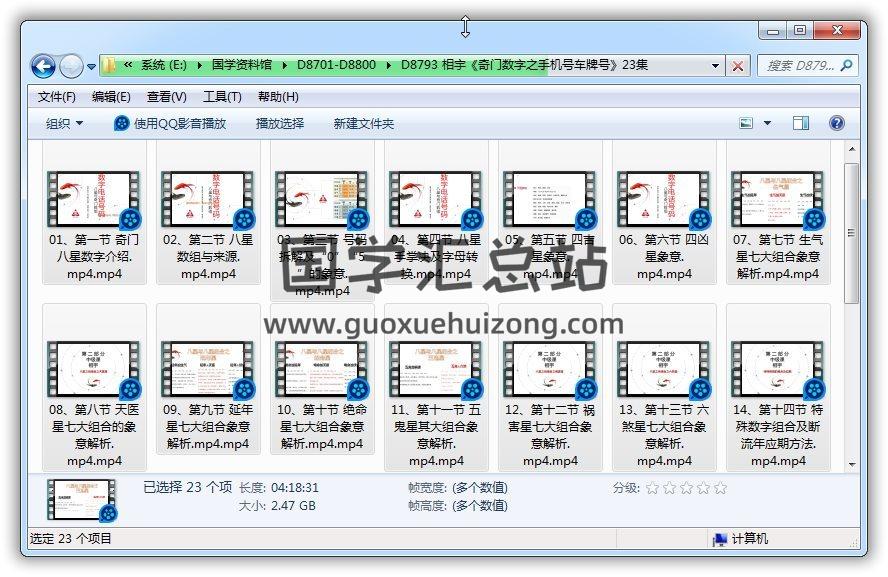This screenshot has height=577, width=888.
Task: Set rating to one star
Action: [x=652, y=488]
